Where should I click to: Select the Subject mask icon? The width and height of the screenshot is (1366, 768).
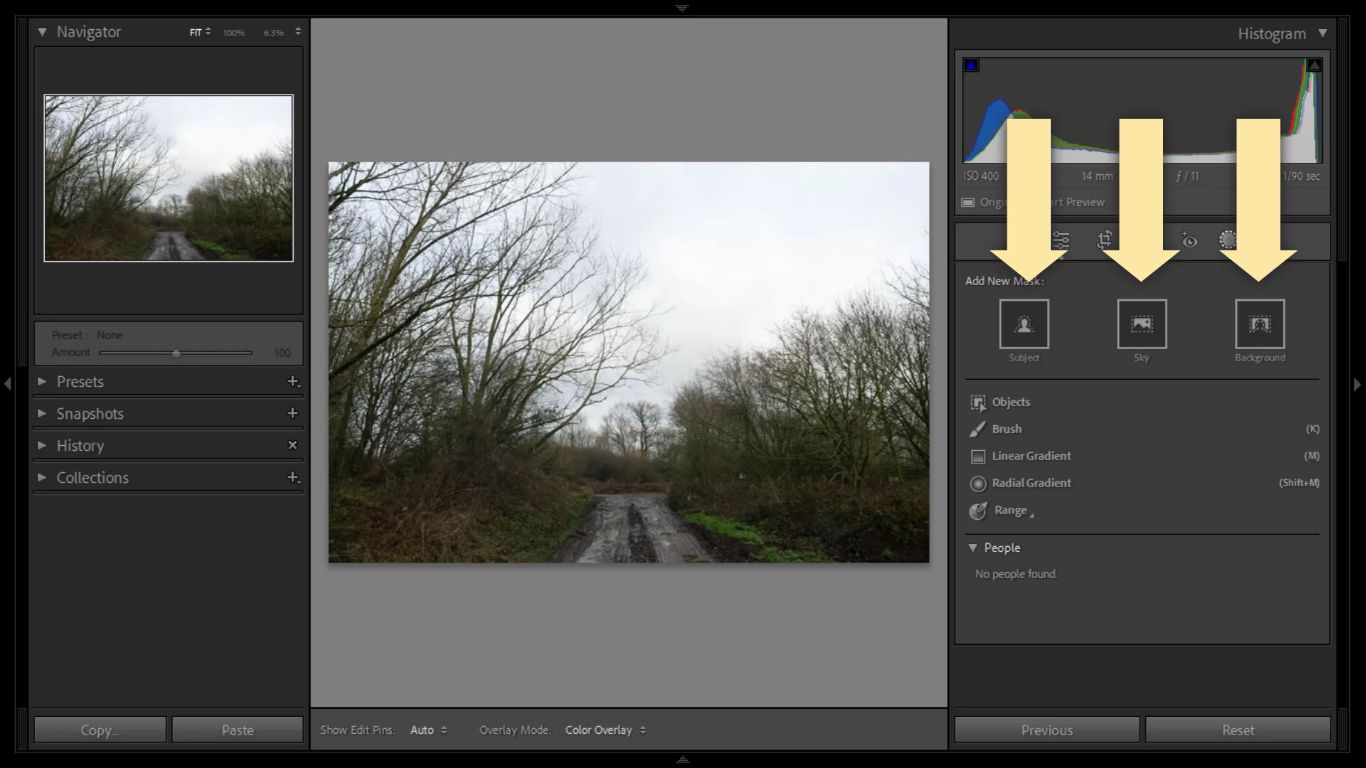pos(1023,324)
